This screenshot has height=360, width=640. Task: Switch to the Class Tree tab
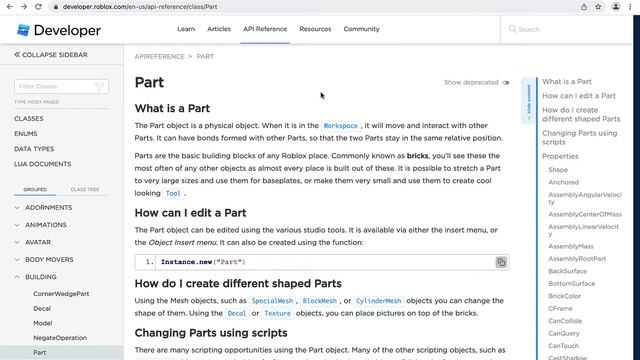85,189
